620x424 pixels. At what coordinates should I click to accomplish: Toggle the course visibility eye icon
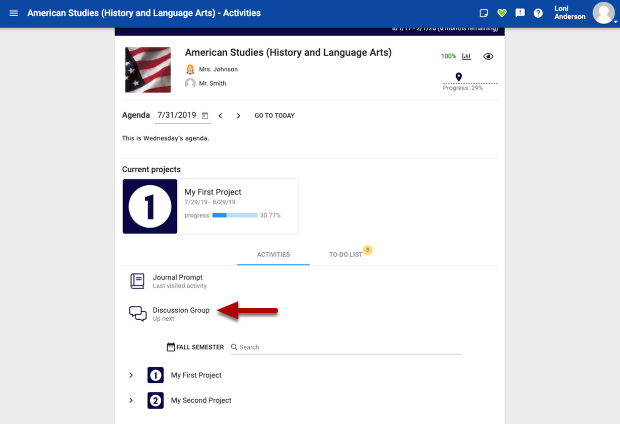488,57
